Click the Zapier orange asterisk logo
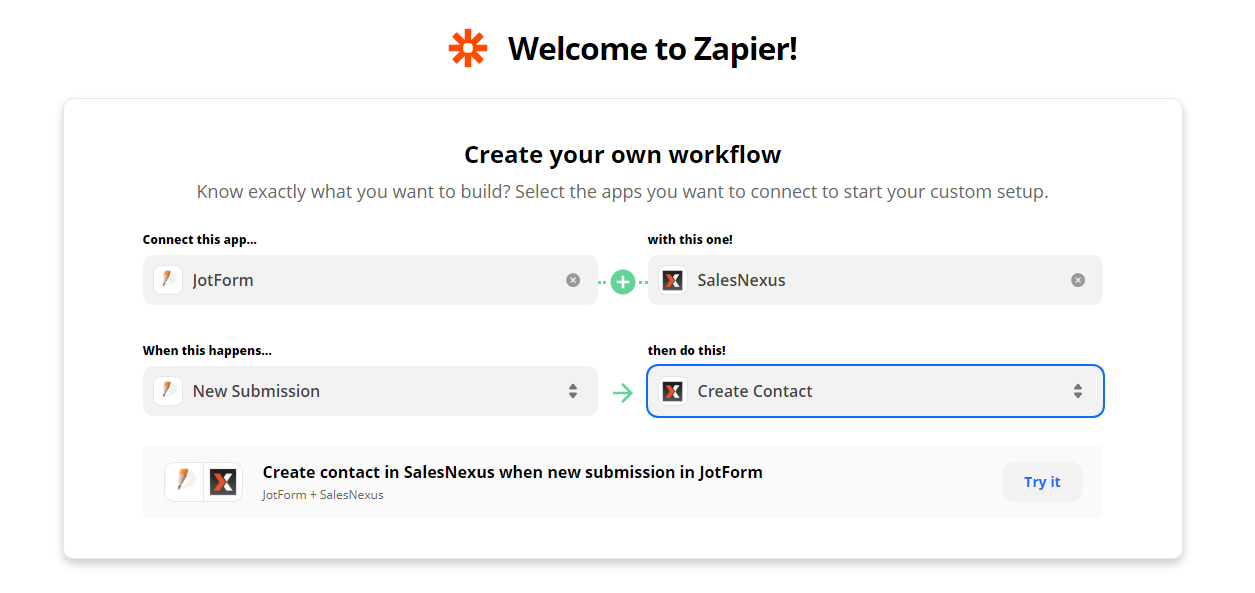1255x593 pixels. click(x=467, y=48)
